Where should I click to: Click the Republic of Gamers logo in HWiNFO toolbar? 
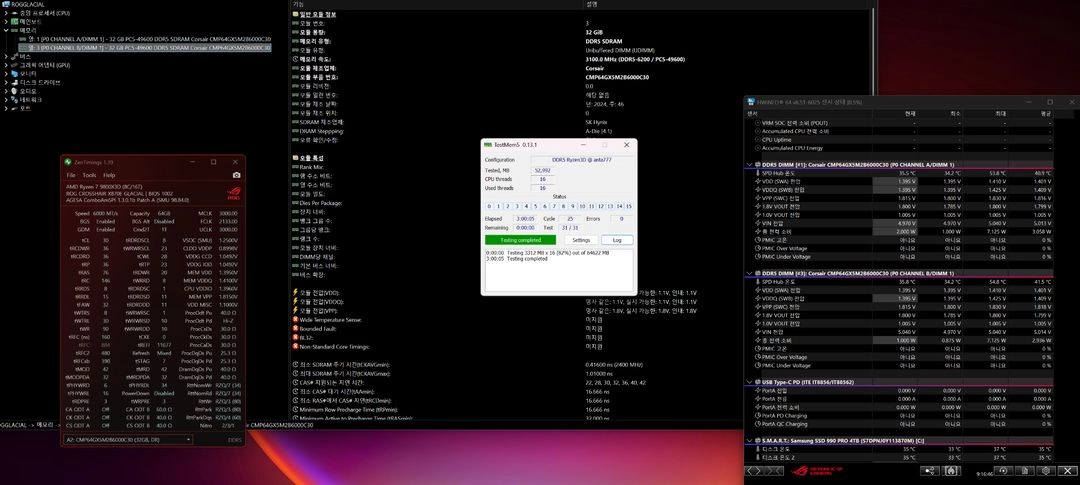[818, 471]
